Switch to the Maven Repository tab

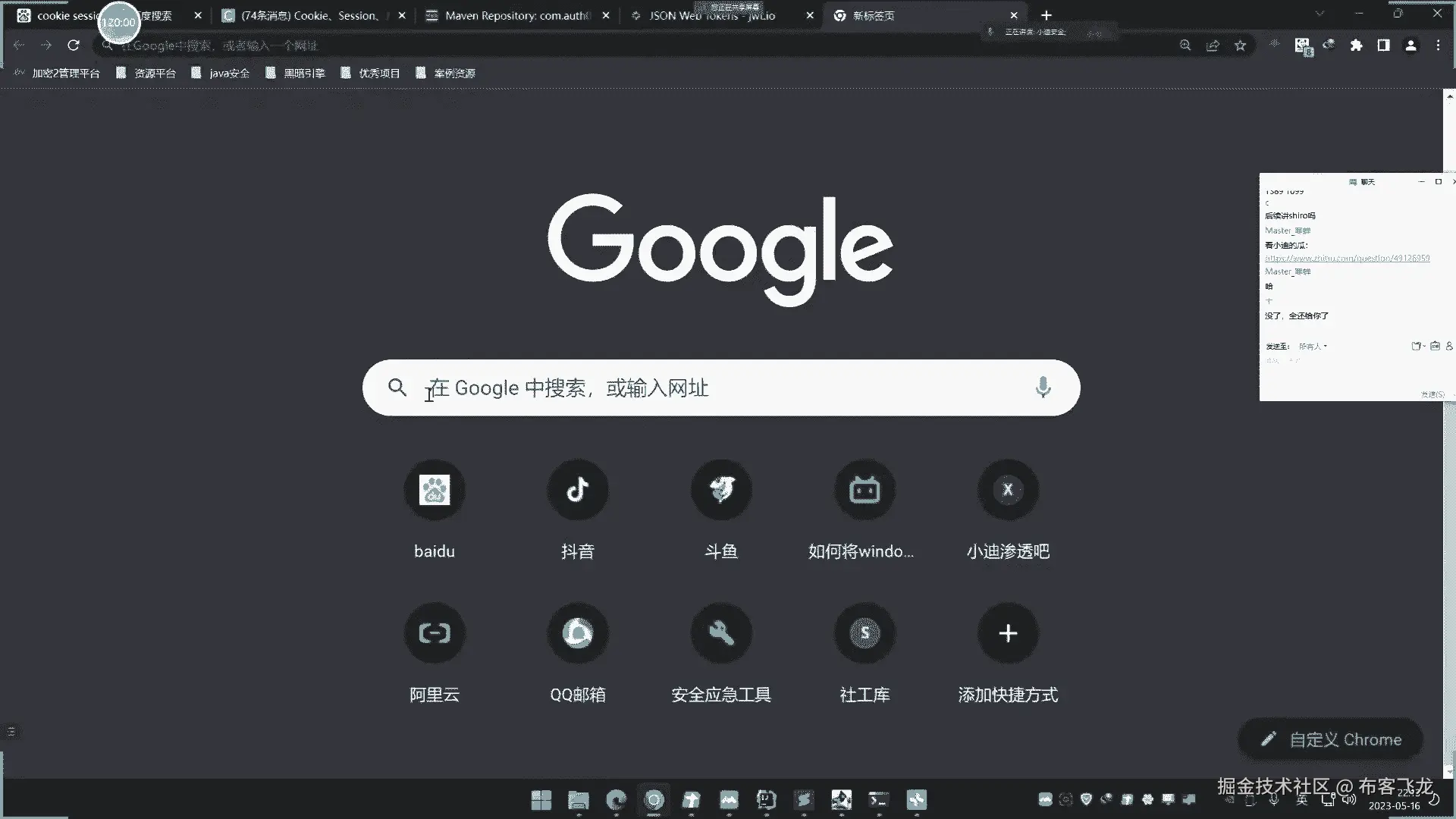click(516, 15)
